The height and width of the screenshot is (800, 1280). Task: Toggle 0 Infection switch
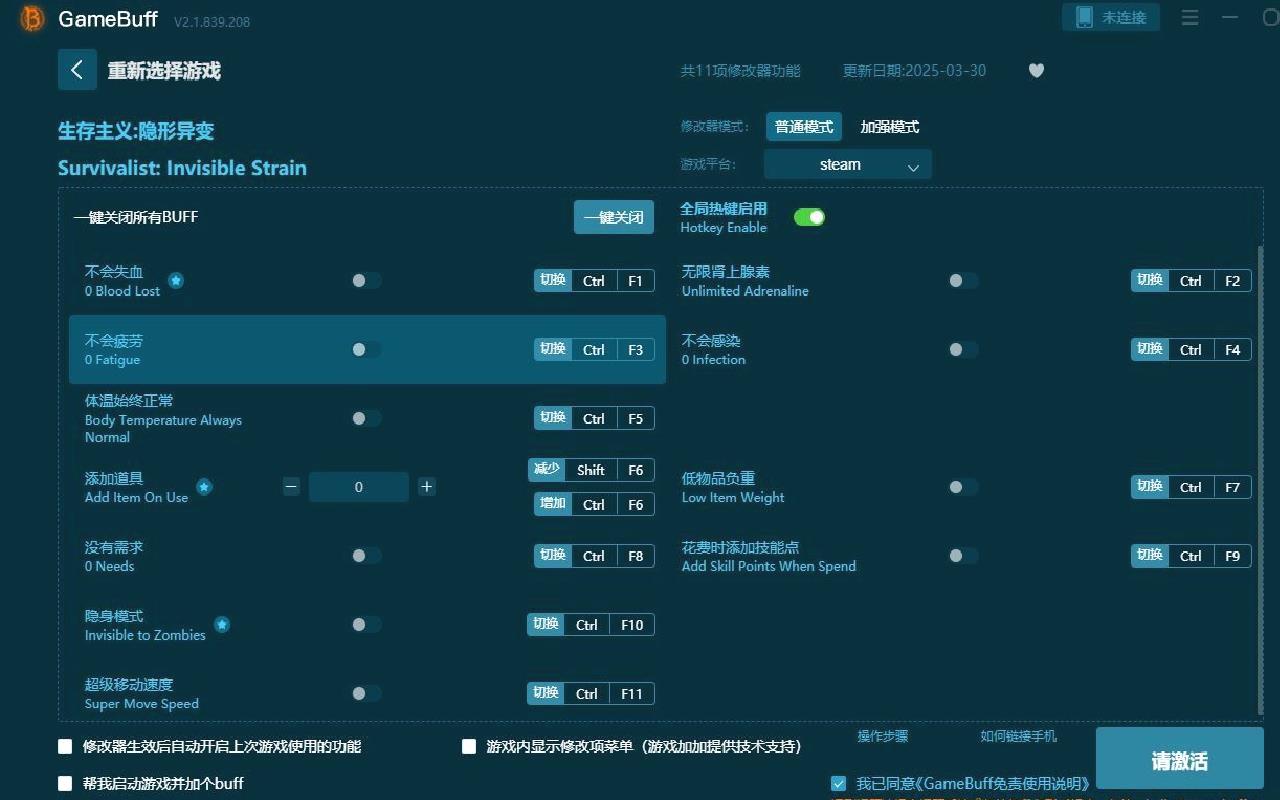point(963,350)
